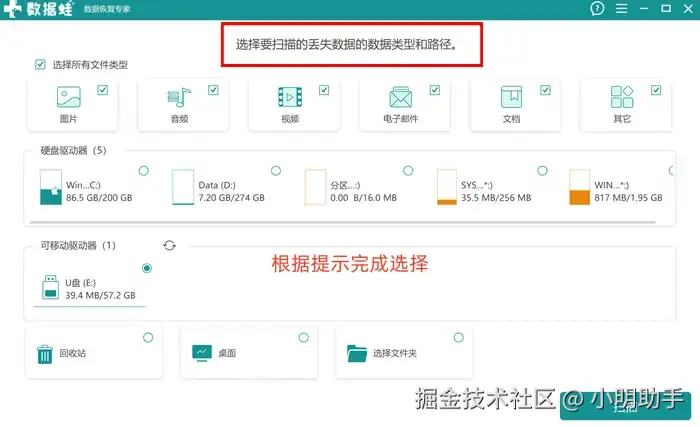
Task: Click the 选择所有文件类型 label
Action: 90,65
